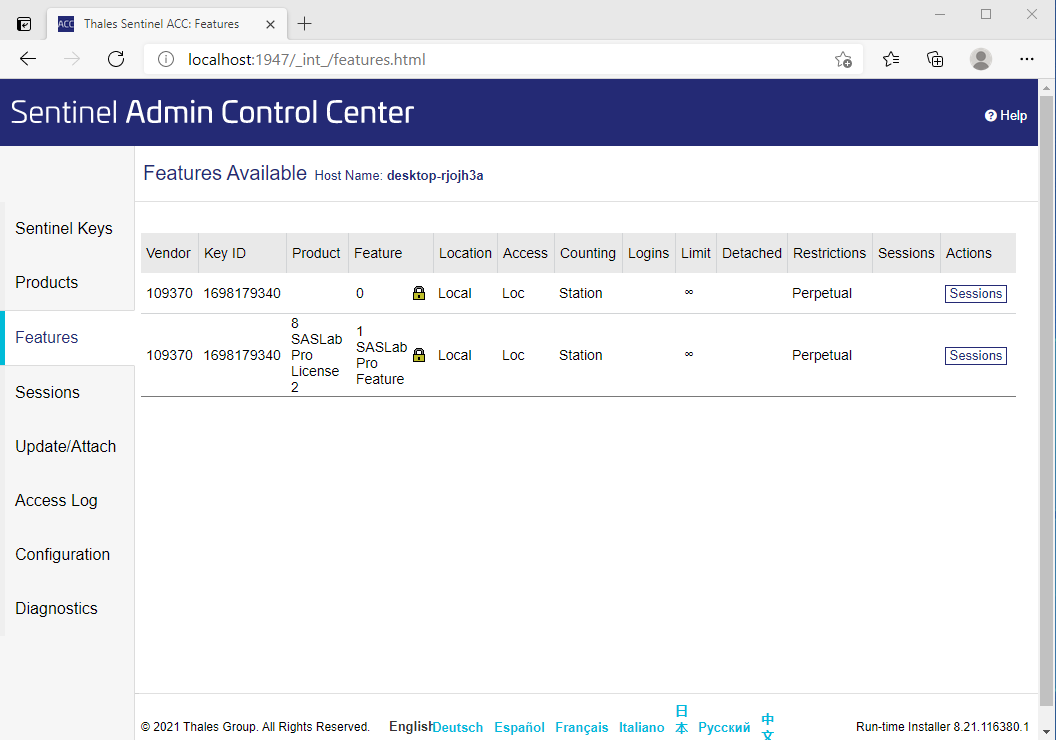Click Key ID 1698179340 in feature 0 row

tap(242, 293)
